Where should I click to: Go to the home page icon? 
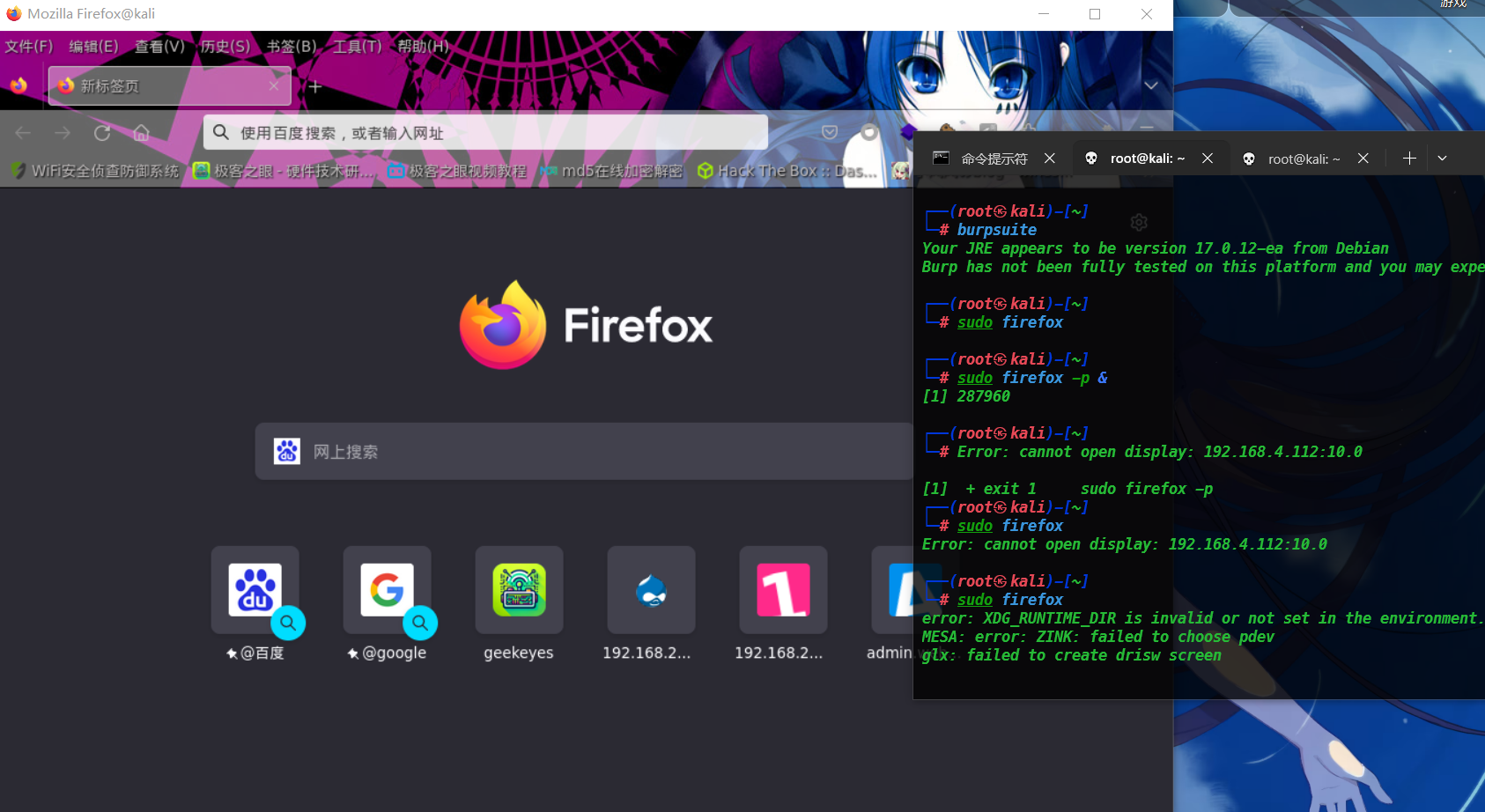141,133
